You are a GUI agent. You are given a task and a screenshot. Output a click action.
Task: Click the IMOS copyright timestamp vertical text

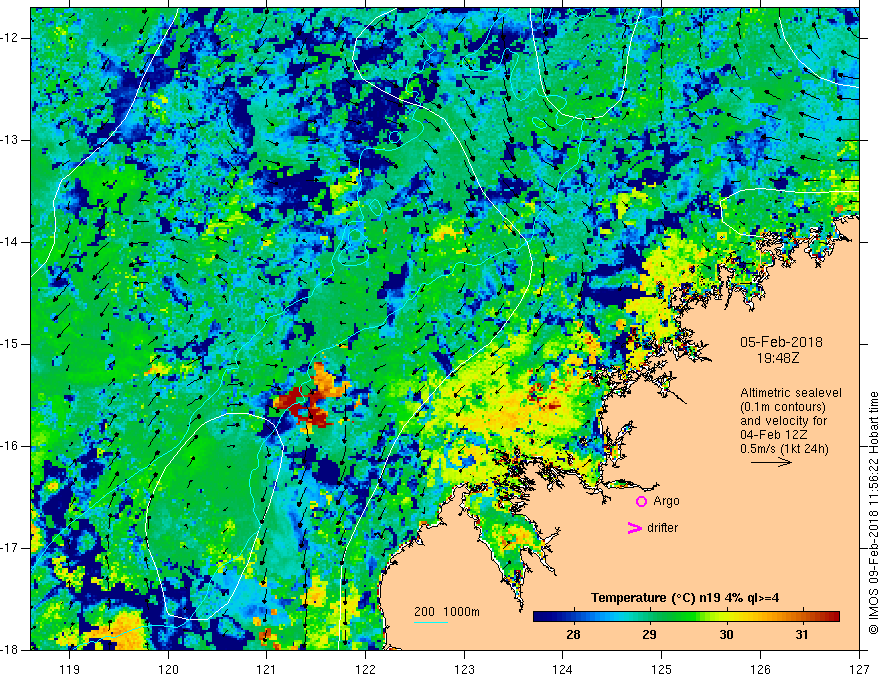(x=873, y=513)
